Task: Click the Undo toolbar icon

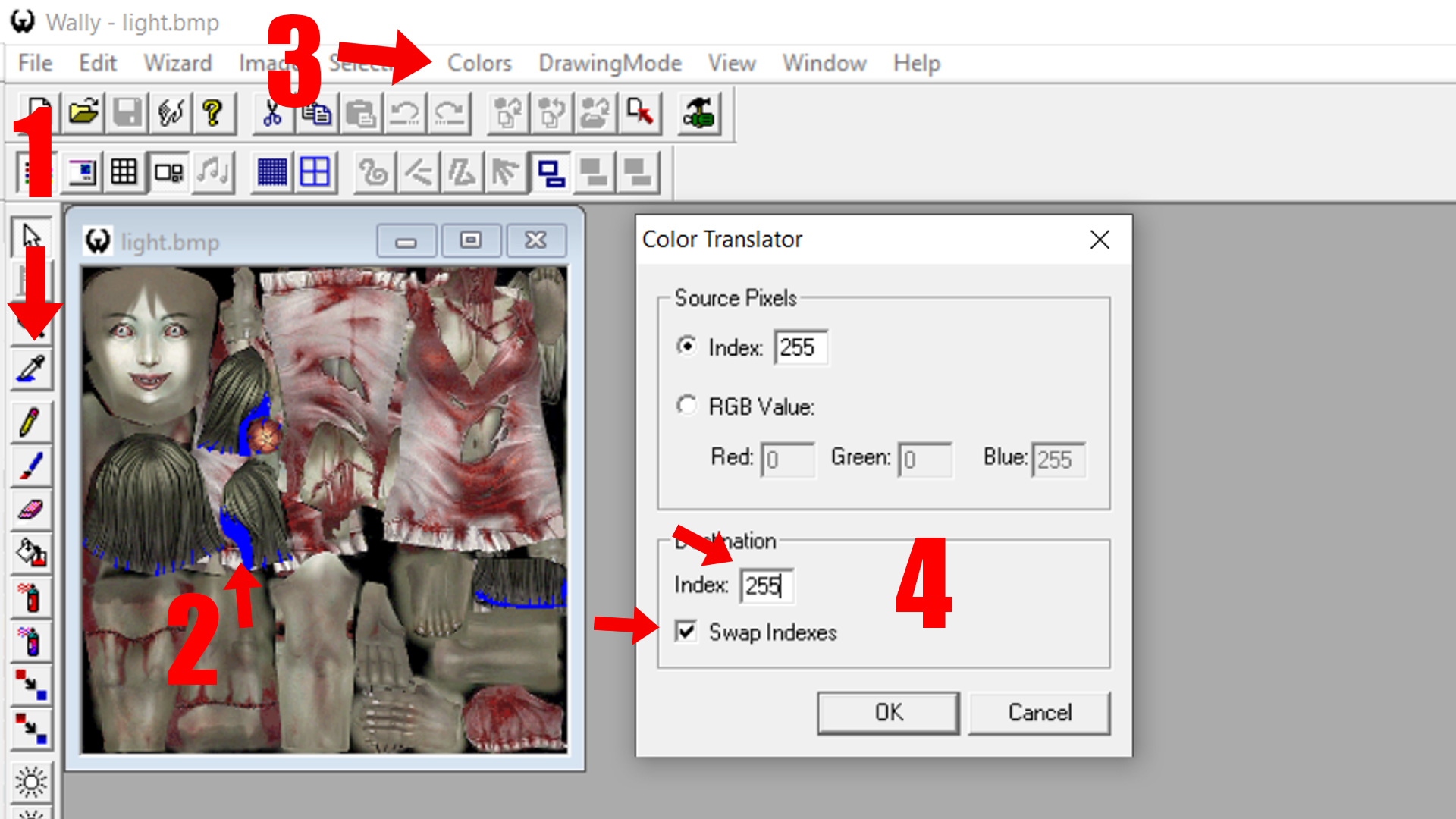Action: [x=405, y=114]
